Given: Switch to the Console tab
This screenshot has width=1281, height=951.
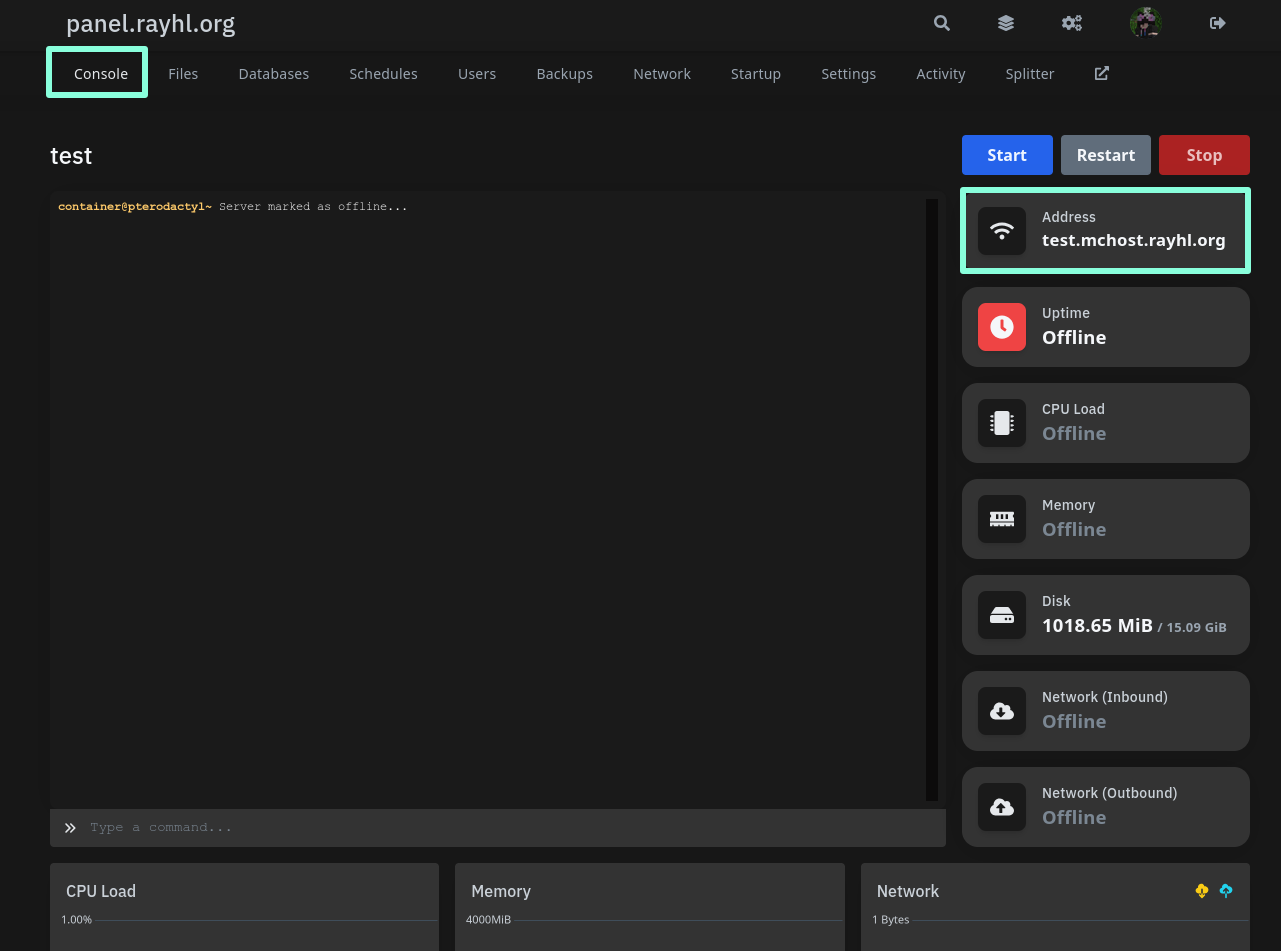Looking at the screenshot, I should [101, 74].
